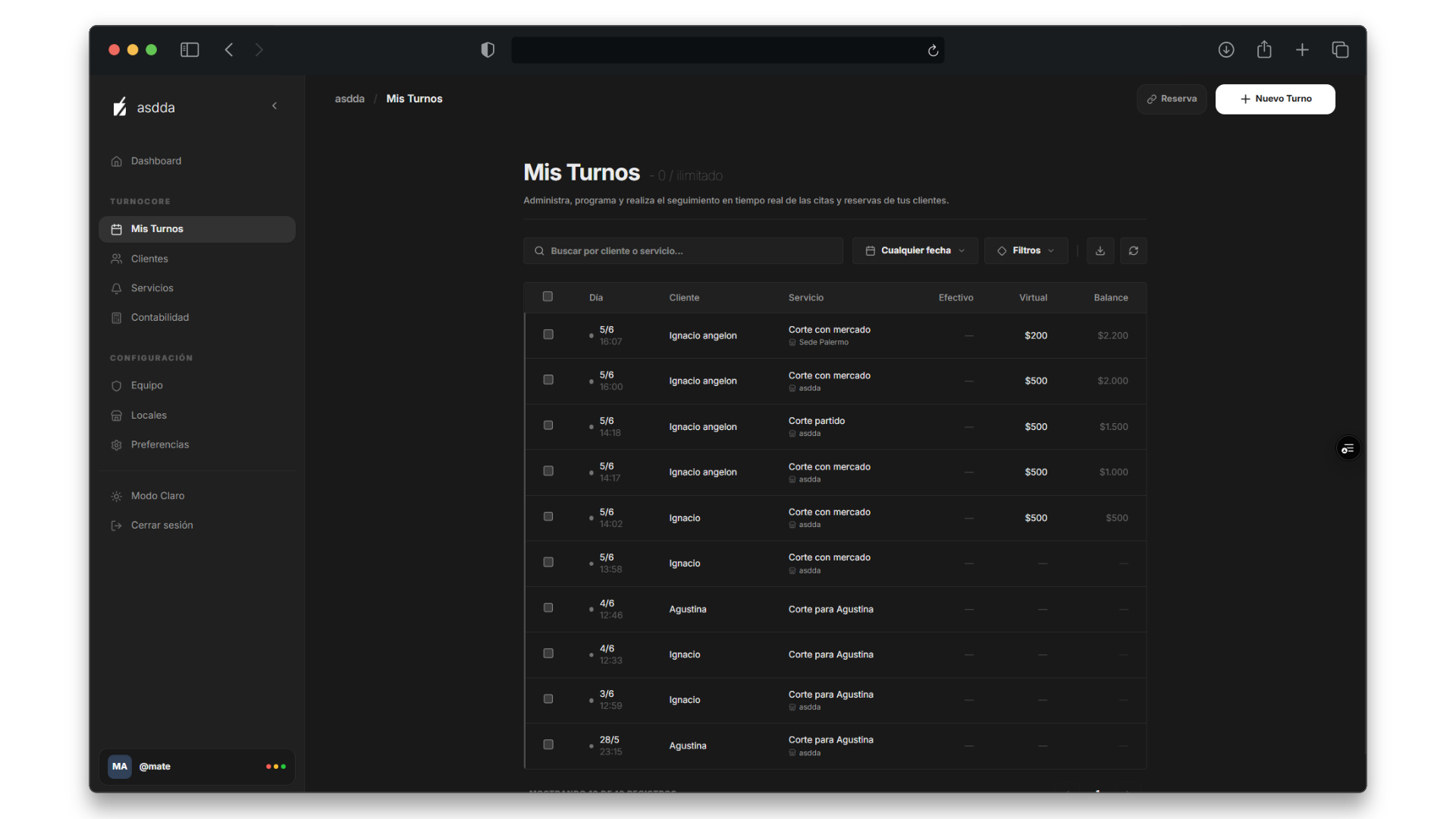The height and width of the screenshot is (819, 1456).
Task: Open Contabilidad in sidebar
Action: (197, 318)
